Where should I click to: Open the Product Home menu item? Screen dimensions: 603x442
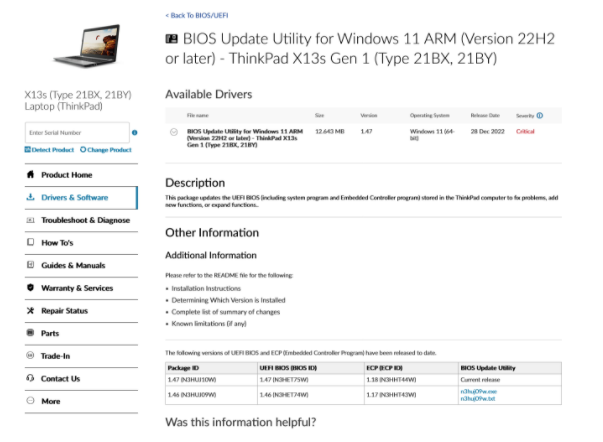81,175
